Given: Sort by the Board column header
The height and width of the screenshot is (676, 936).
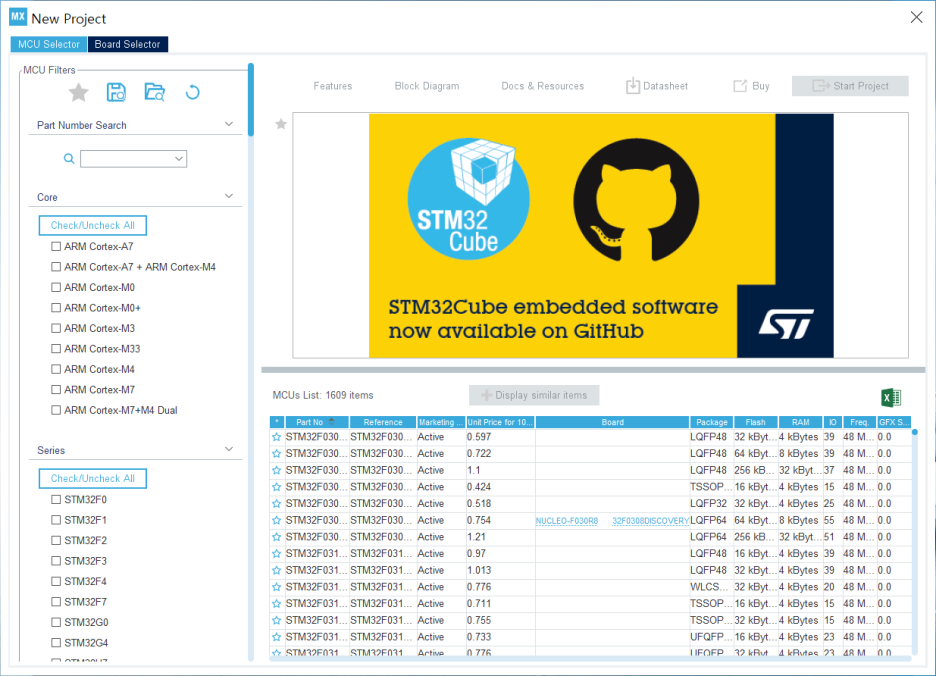Looking at the screenshot, I should 612,422.
